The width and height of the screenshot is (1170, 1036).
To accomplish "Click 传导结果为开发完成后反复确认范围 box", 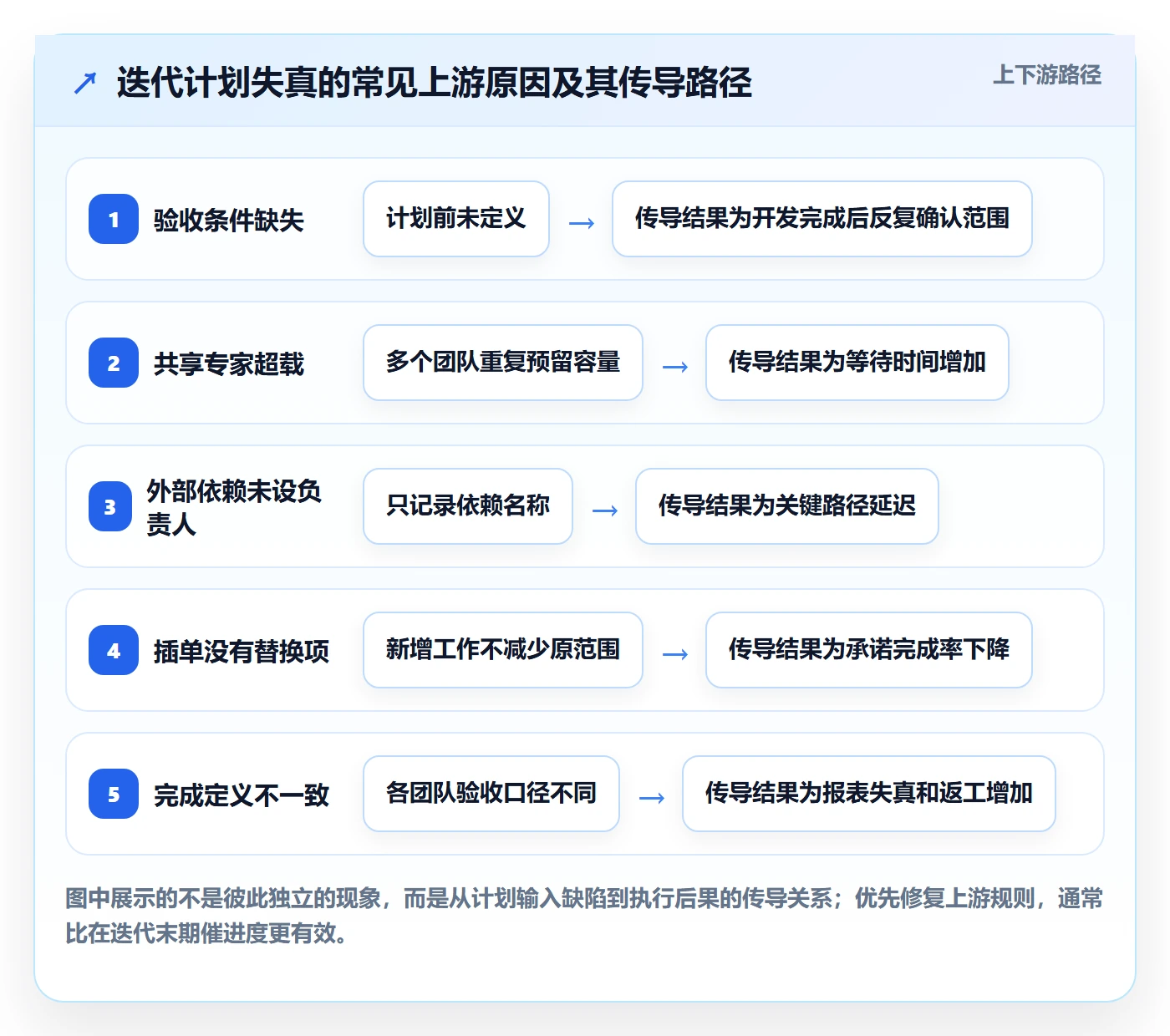I will pyautogui.click(x=822, y=219).
